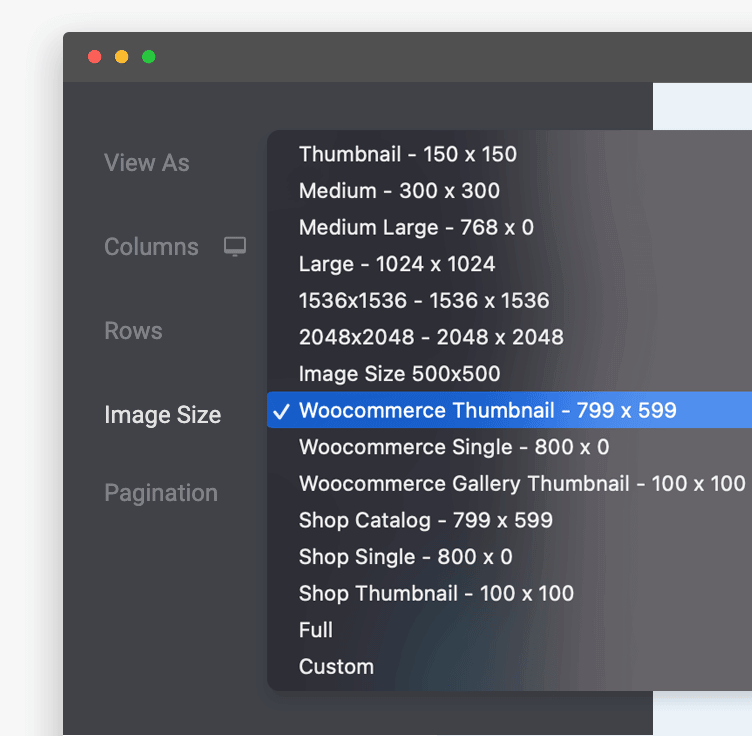Choose Woocommerce Single - 800 x 0
This screenshot has width=752, height=736.
pyautogui.click(x=454, y=447)
